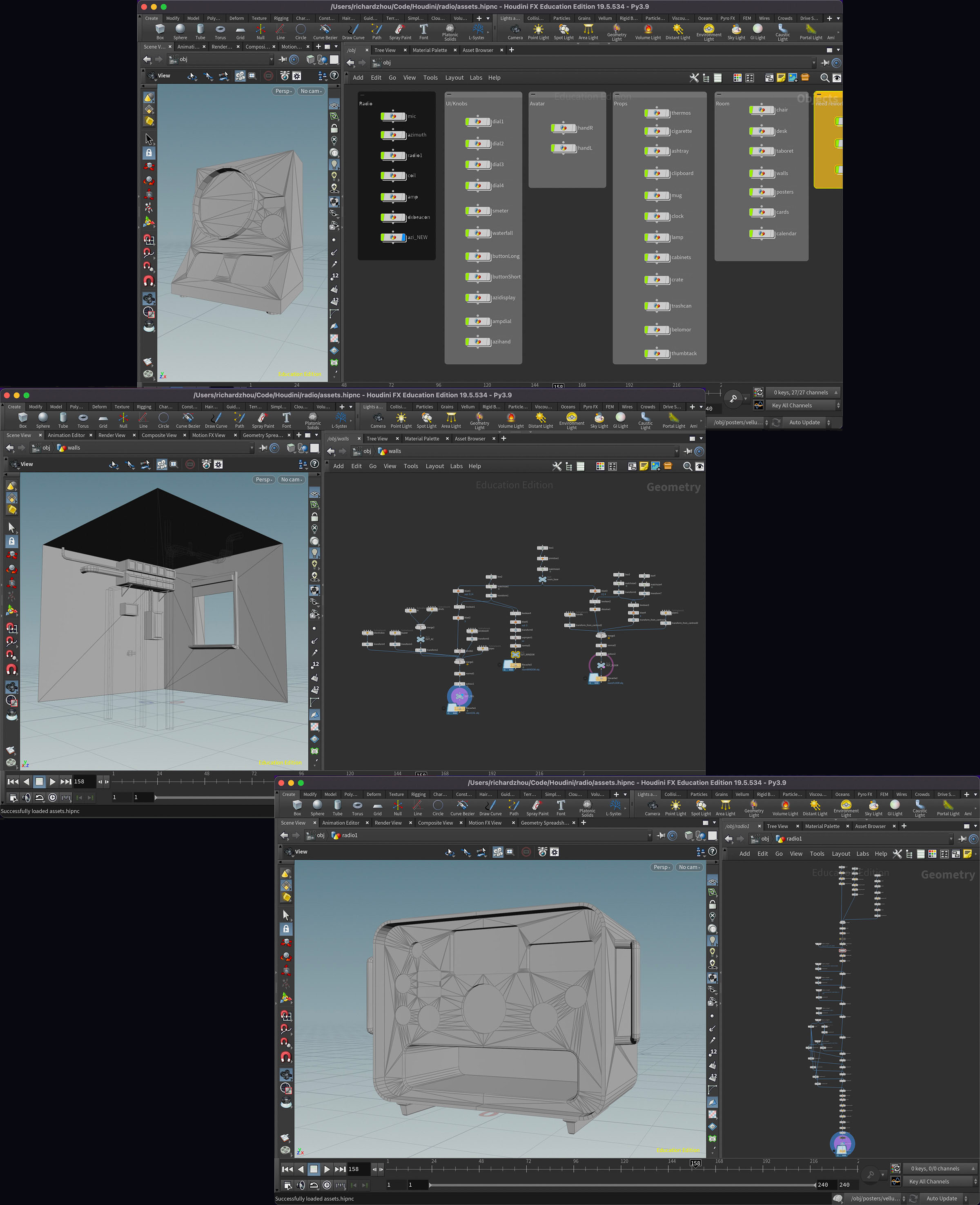Open Persp dropdown in bottom viewport
The height and width of the screenshot is (1205, 980).
(x=661, y=867)
